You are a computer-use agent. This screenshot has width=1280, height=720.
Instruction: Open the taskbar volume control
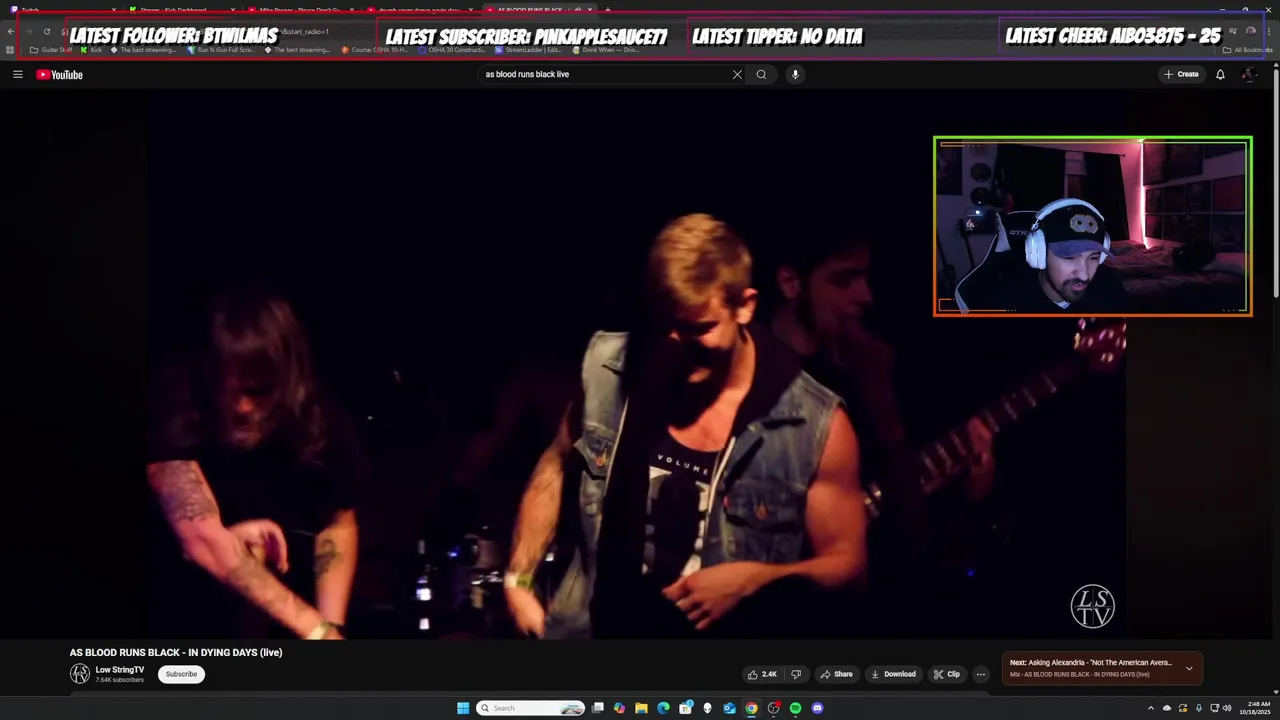coord(1227,708)
